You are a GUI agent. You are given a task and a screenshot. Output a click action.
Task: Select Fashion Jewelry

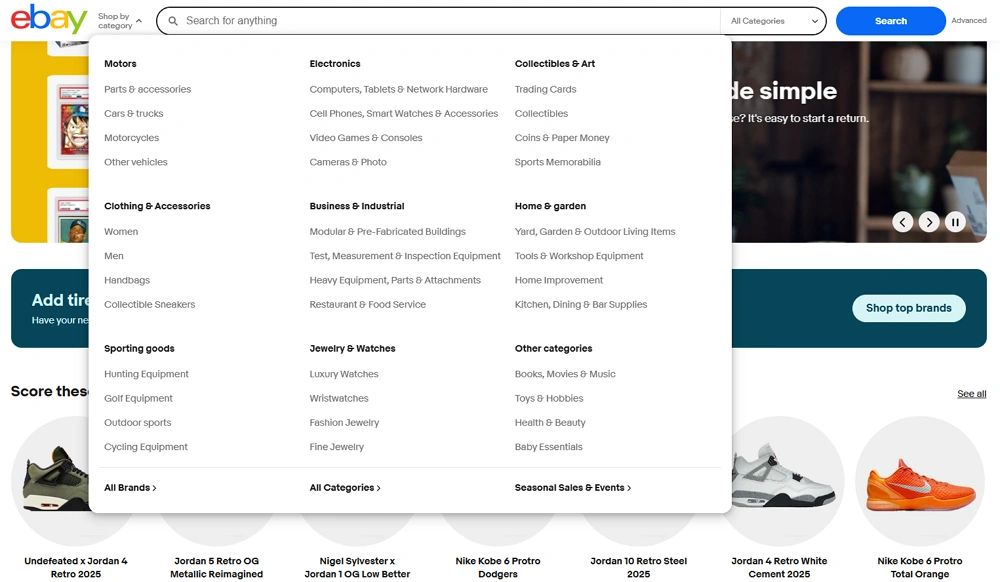tap(344, 423)
